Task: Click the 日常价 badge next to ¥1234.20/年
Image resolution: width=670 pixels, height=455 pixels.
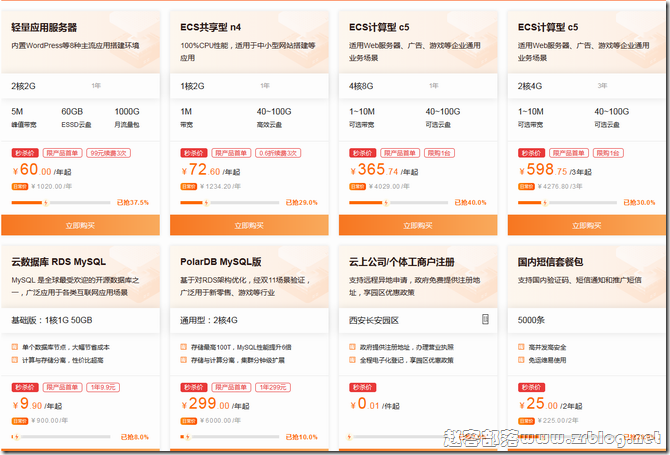Action: [x=188, y=186]
